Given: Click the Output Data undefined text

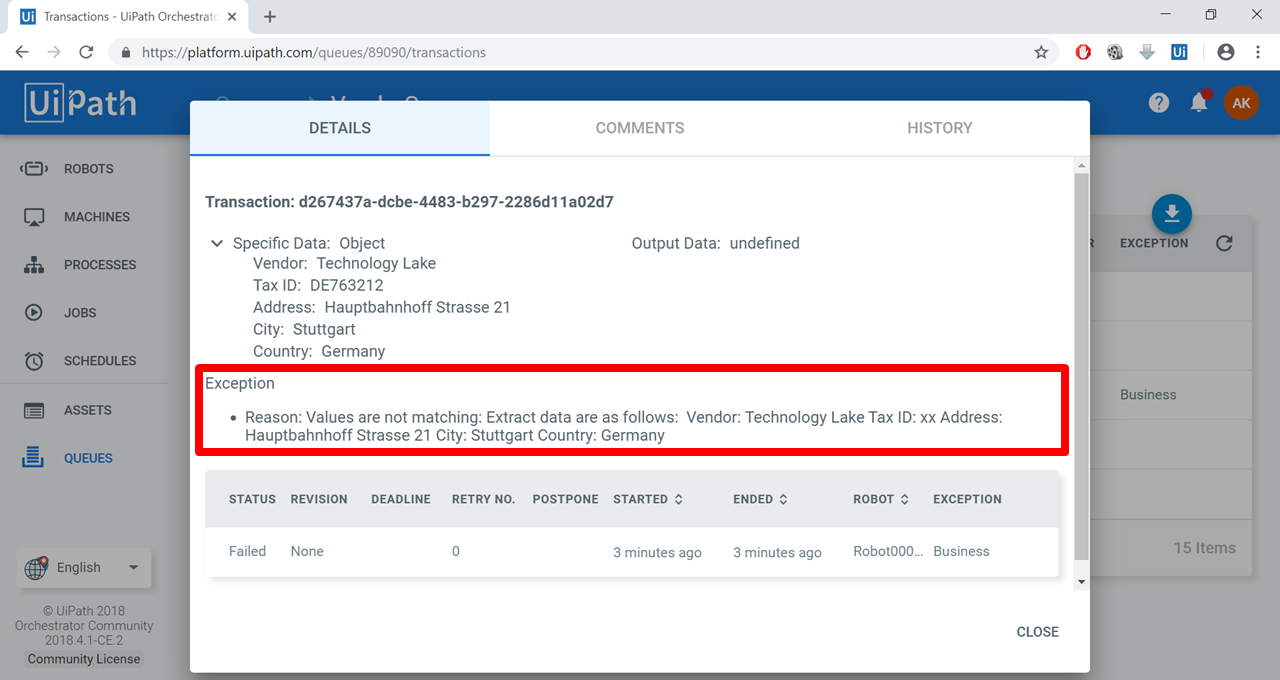Looking at the screenshot, I should pyautogui.click(x=715, y=243).
